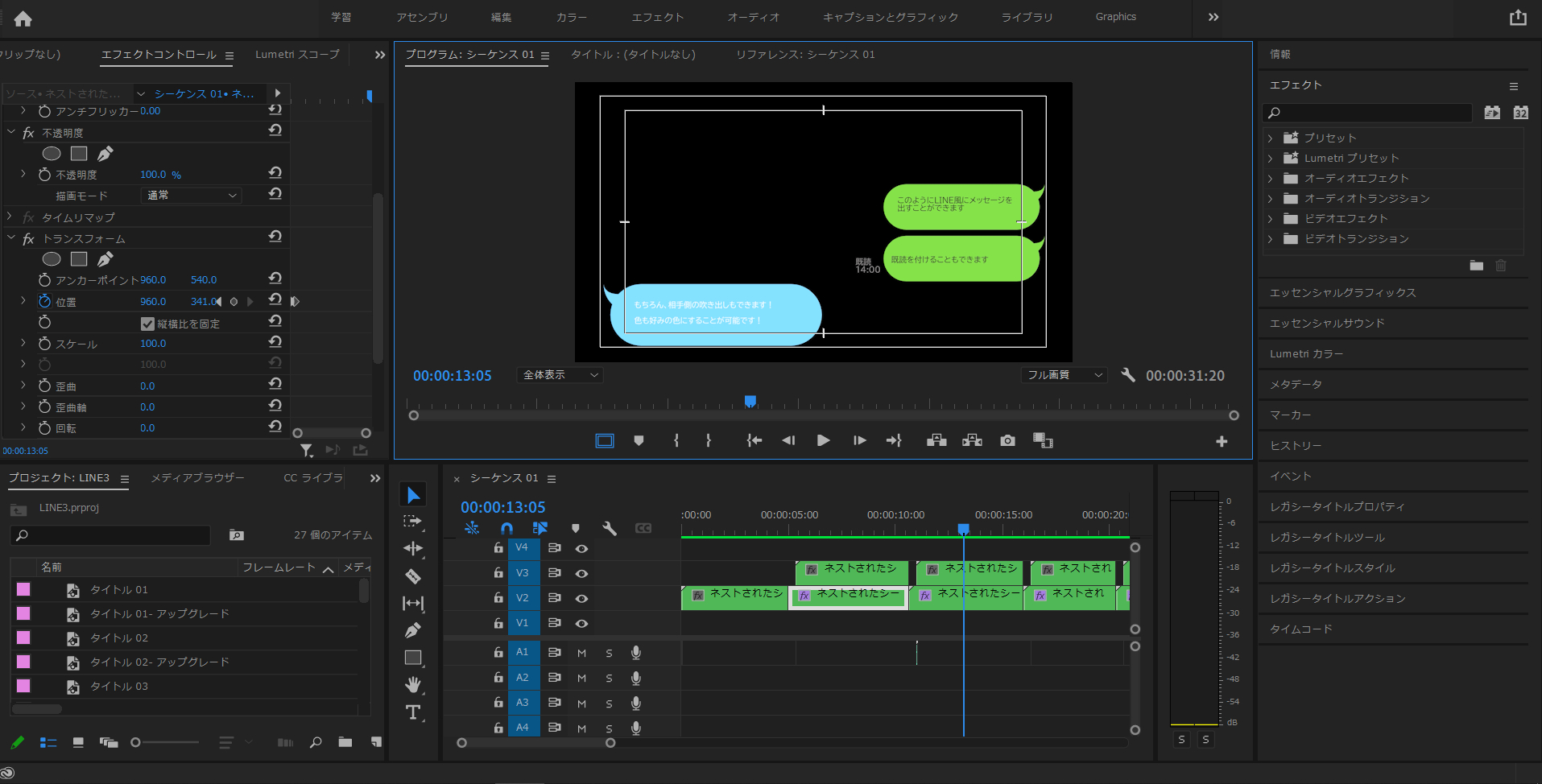The image size is (1542, 784).
Task: Switch to the カラー workspace
Action: [x=571, y=17]
